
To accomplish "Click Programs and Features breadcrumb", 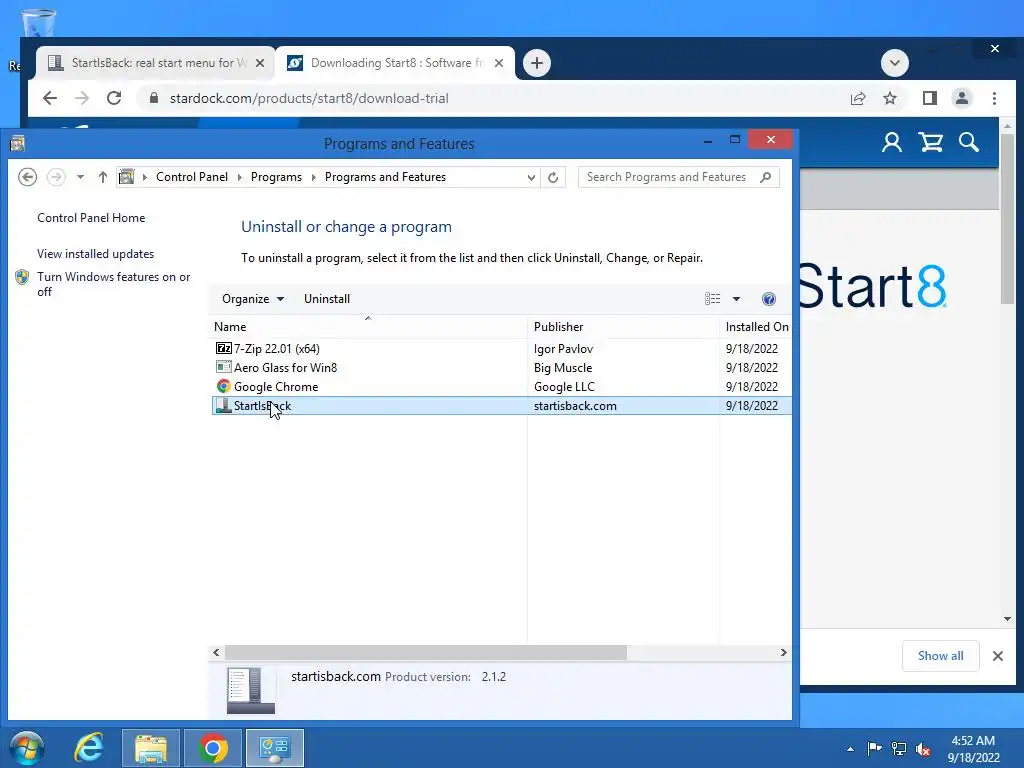I will pos(385,177).
